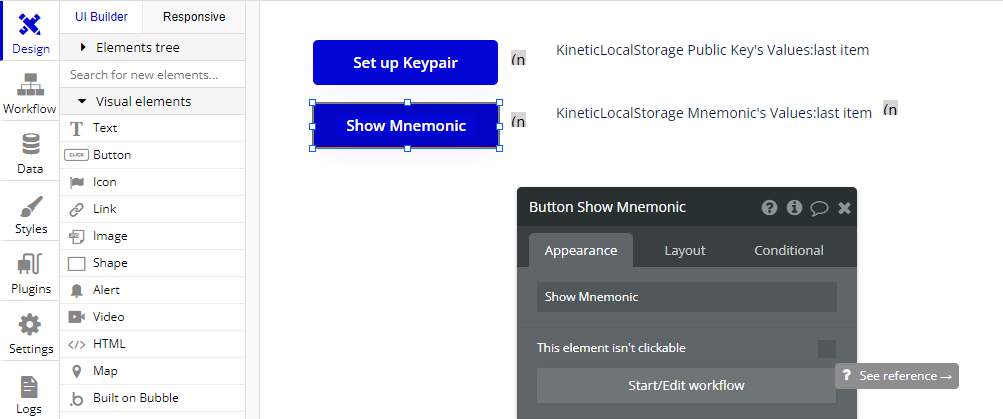This screenshot has height=419, width=1003.
Task: Open the Logs section icon
Action: pos(29,386)
